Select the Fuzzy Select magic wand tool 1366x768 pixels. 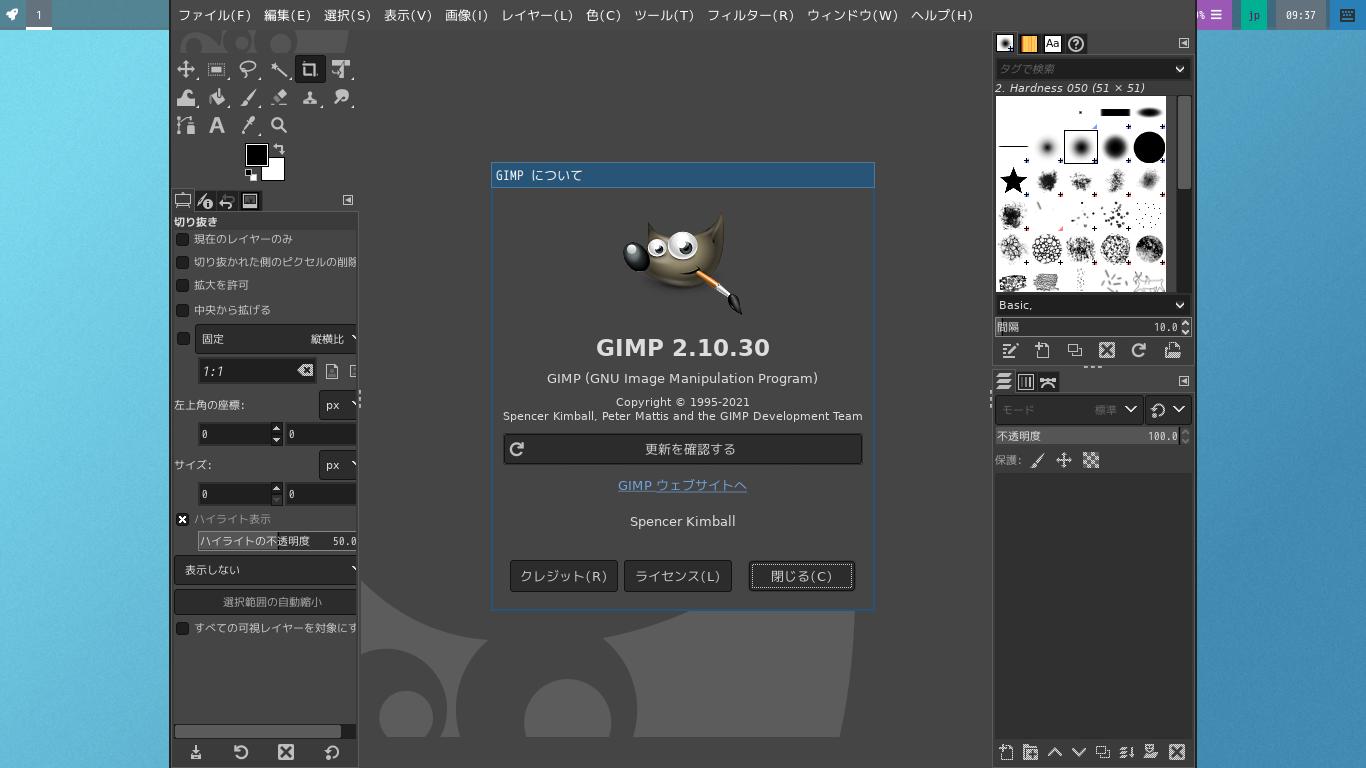tap(279, 69)
